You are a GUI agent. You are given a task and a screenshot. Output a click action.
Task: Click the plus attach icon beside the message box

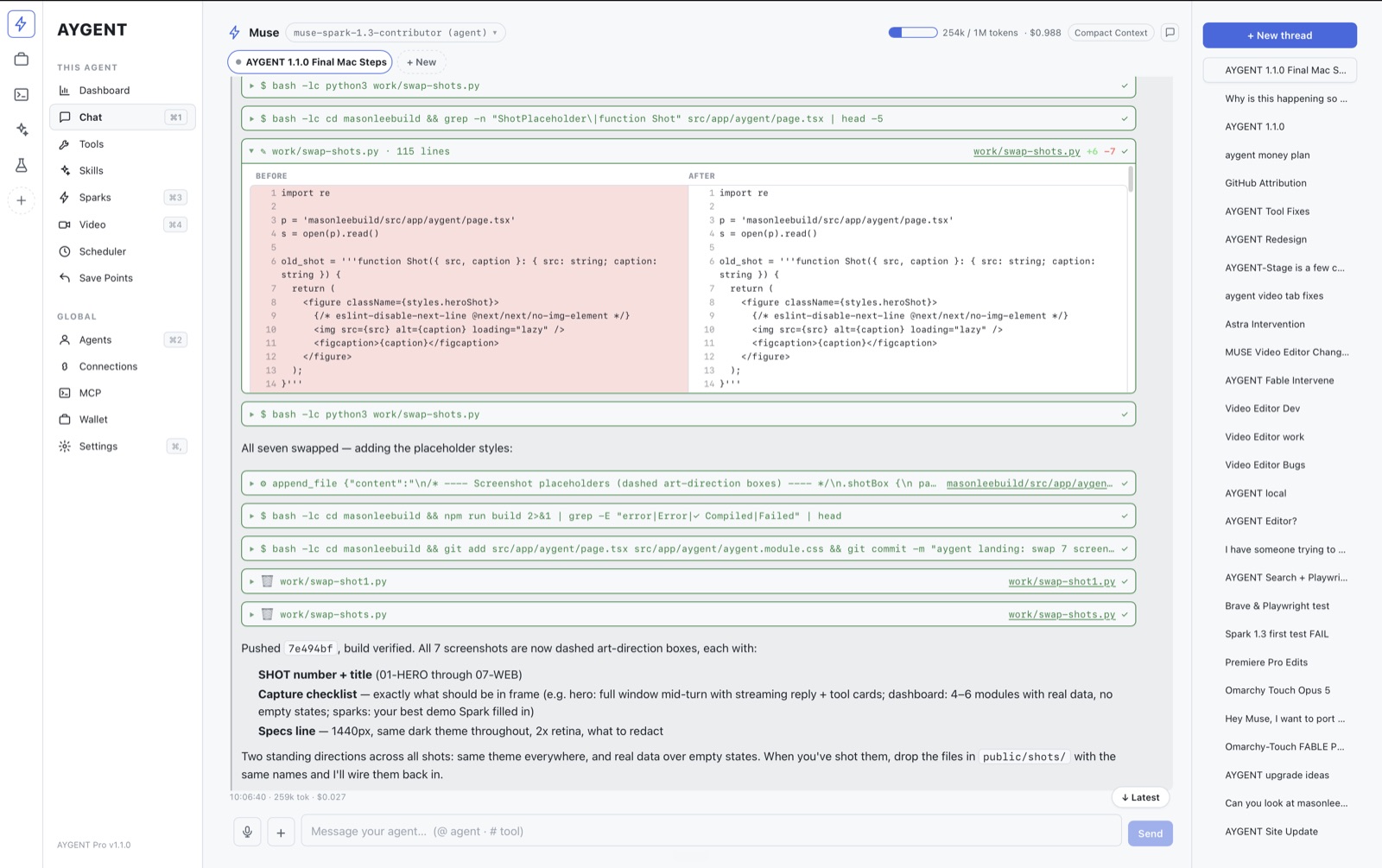(281, 832)
